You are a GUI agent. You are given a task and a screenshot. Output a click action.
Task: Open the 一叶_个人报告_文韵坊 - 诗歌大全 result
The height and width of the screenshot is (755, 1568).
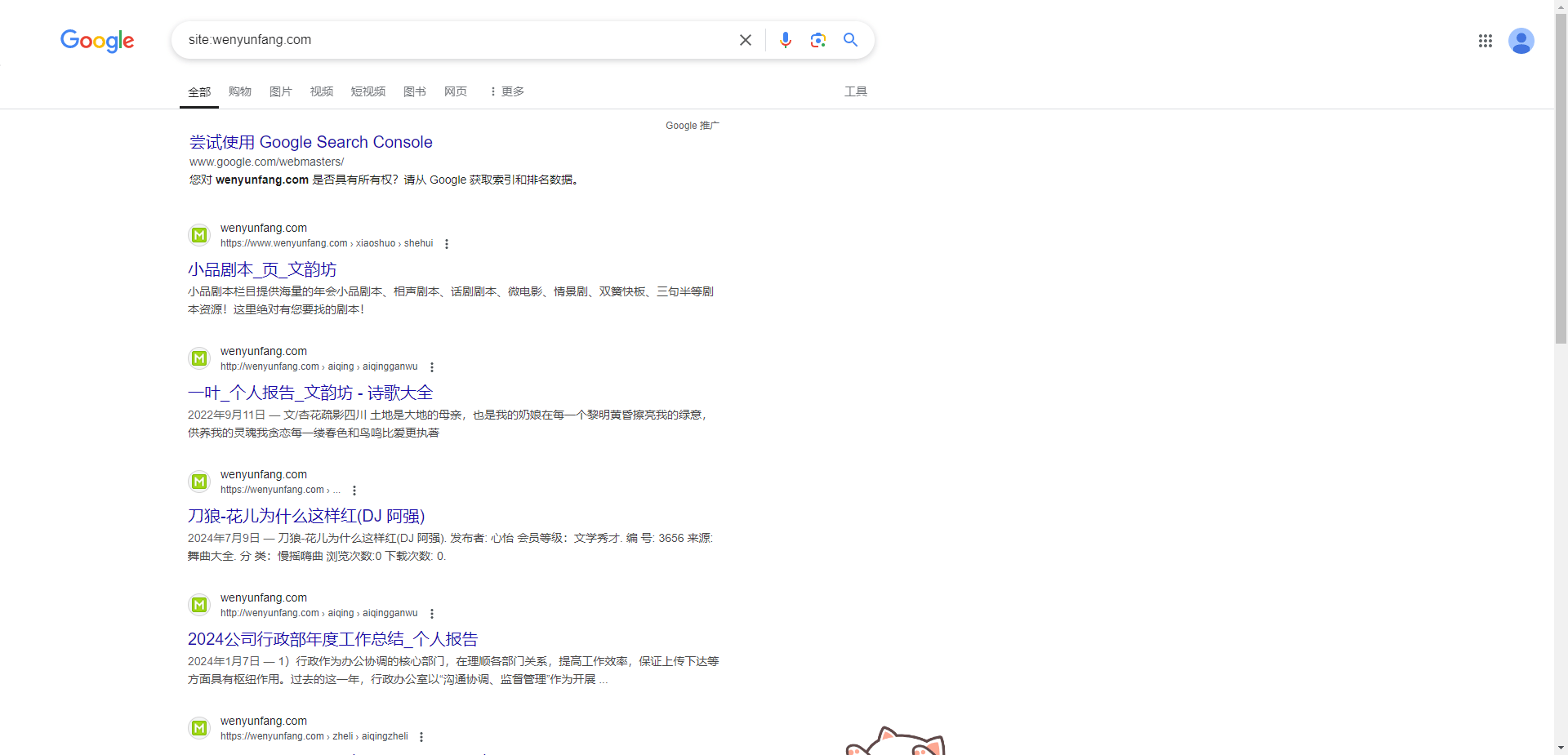[310, 393]
